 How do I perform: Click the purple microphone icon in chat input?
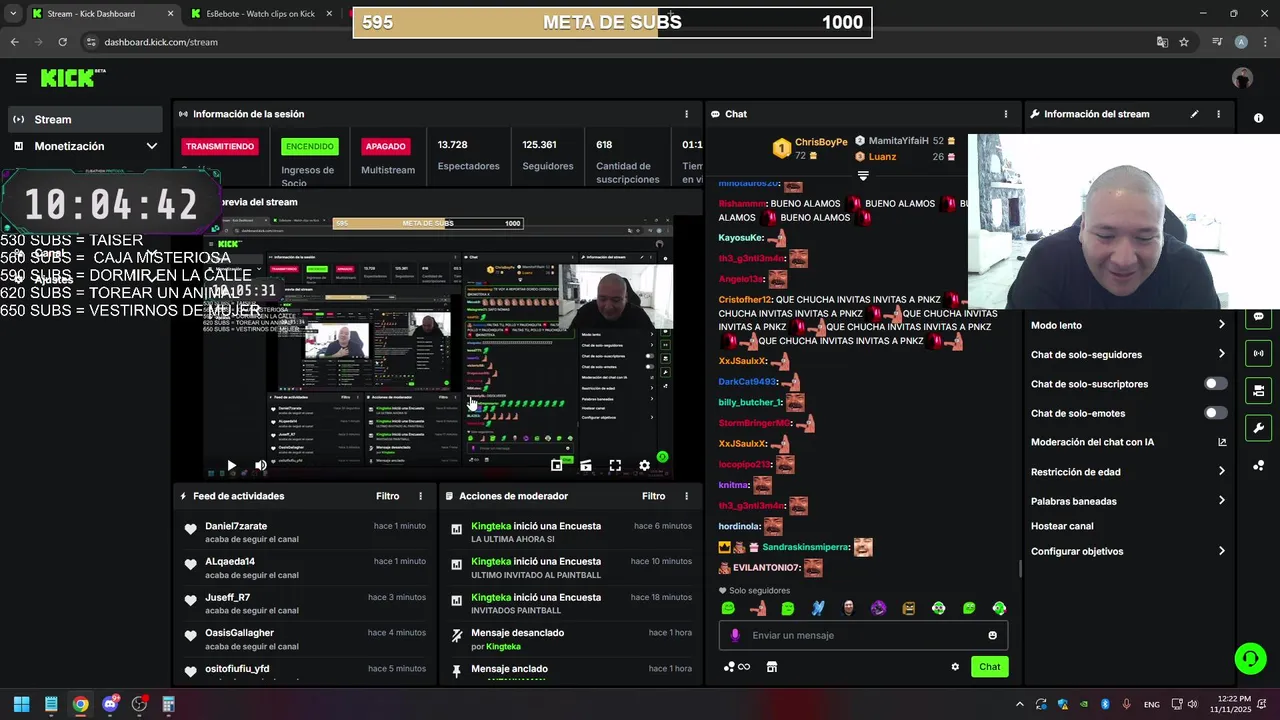(735, 635)
